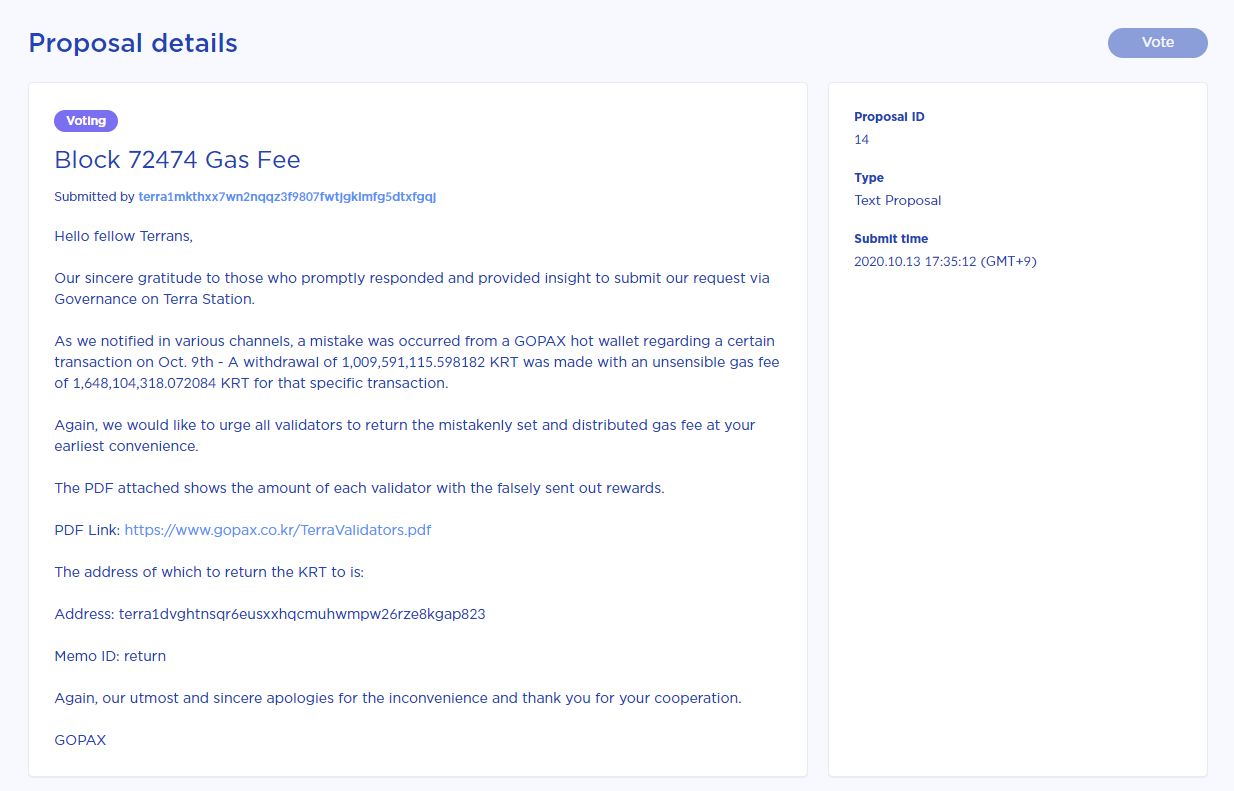Click the Submitted by label text
Image resolution: width=1234 pixels, height=791 pixels.
94,197
